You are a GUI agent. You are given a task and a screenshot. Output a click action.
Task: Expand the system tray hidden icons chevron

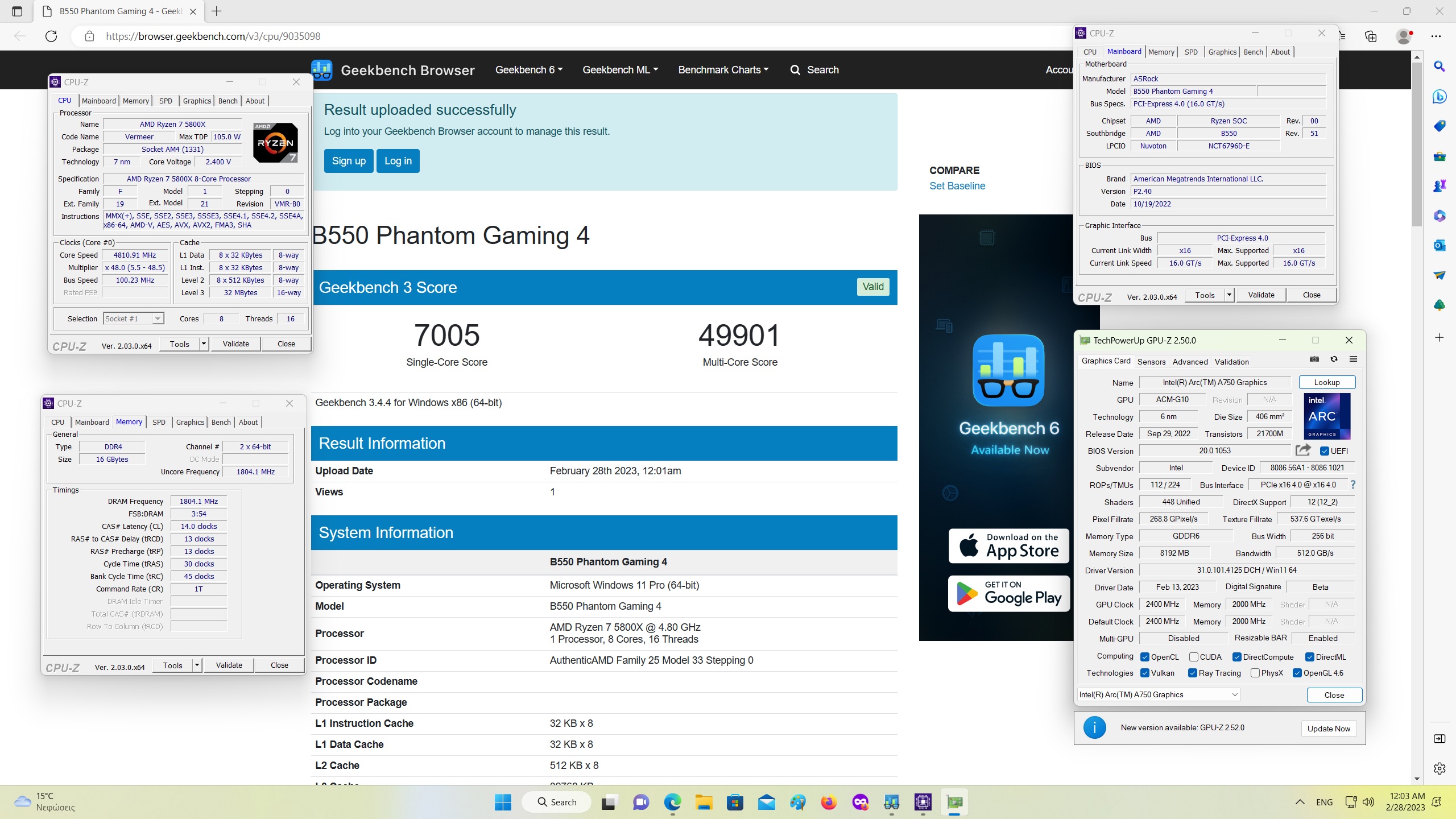pos(1300,802)
